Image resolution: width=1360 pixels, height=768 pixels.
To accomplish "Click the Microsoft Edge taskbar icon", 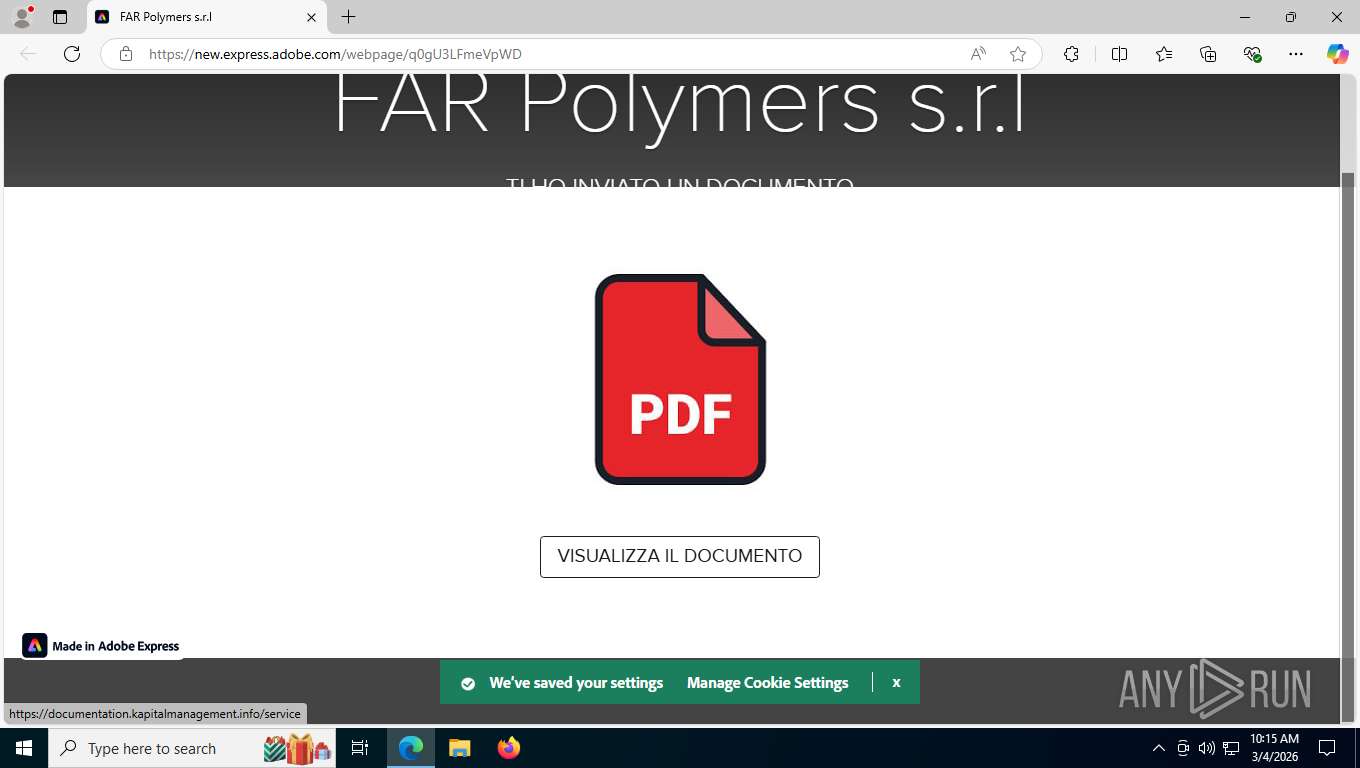I will 411,748.
